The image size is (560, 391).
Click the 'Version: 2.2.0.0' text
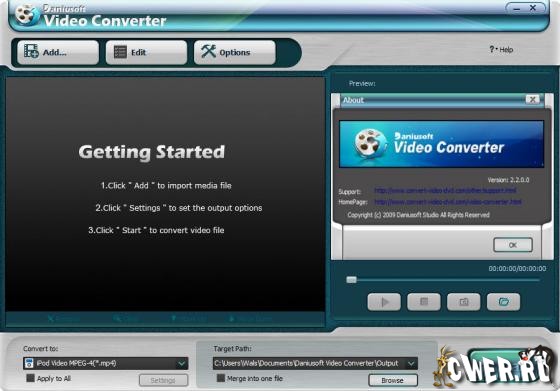point(509,180)
